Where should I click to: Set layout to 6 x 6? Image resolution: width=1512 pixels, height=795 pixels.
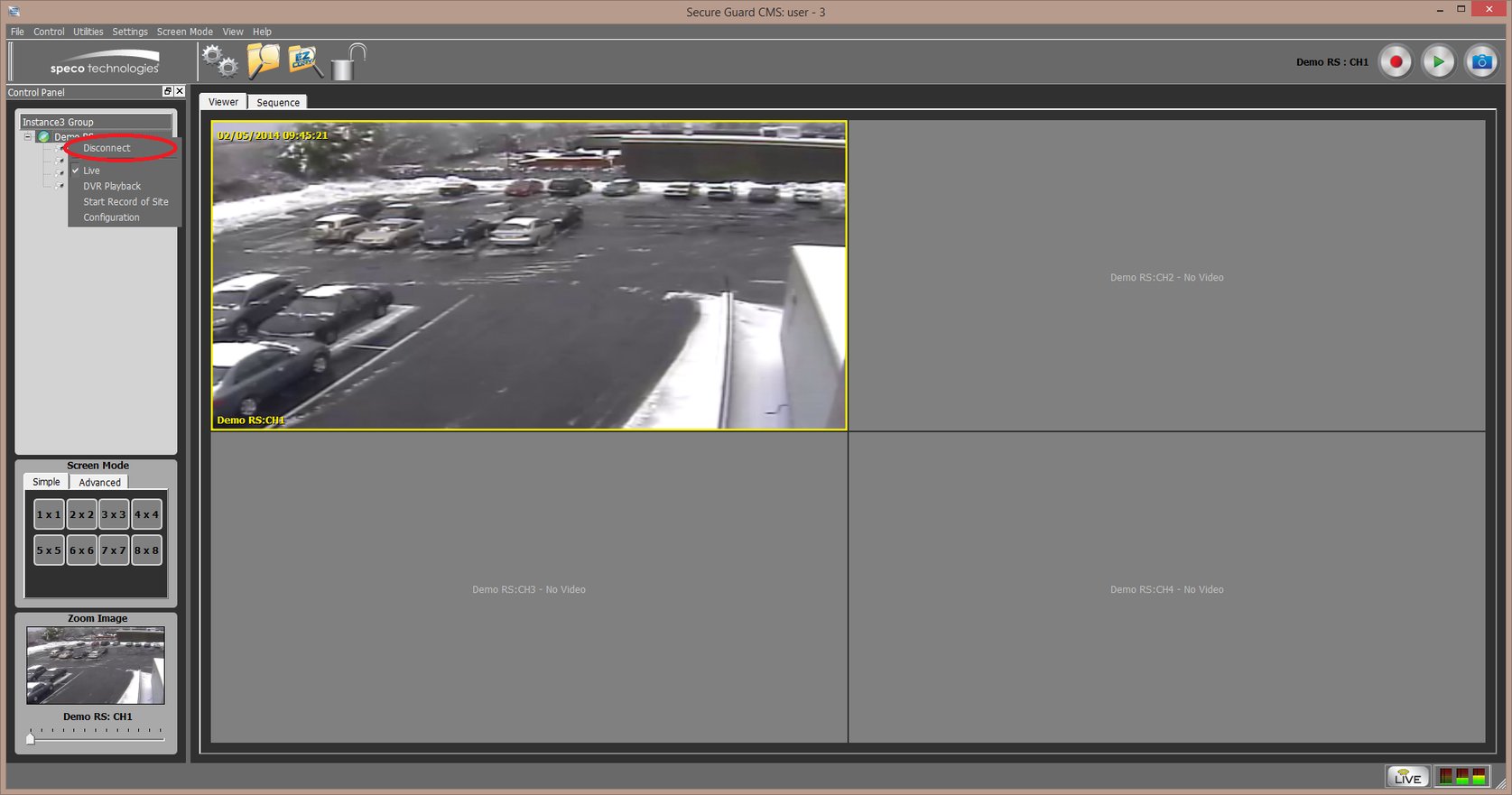coord(81,550)
